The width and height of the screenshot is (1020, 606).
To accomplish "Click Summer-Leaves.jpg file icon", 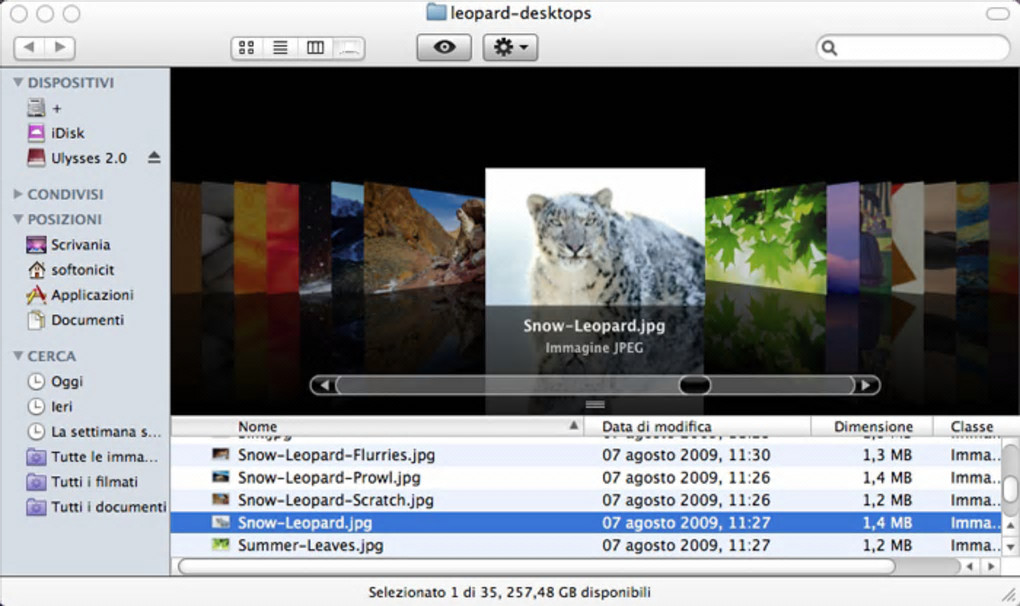I will pyautogui.click(x=221, y=545).
